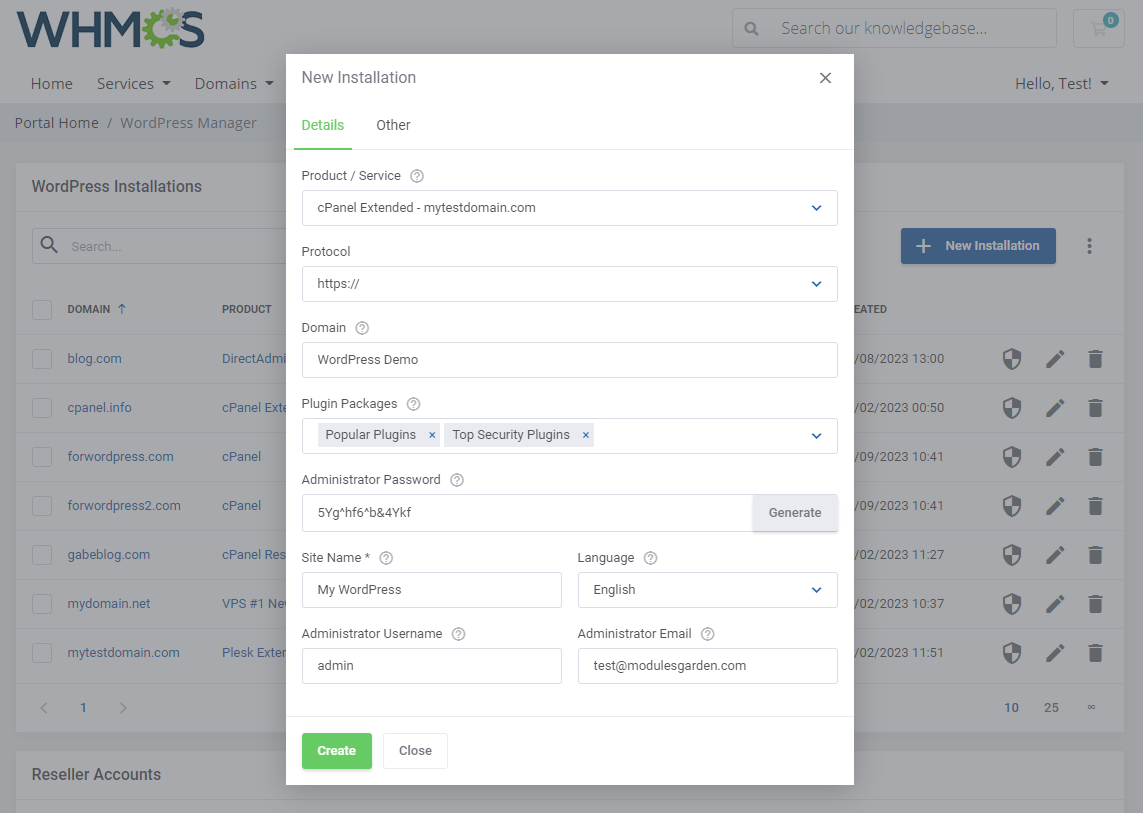The height and width of the screenshot is (813, 1143).
Task: Show 10 entries per page
Action: [1011, 708]
